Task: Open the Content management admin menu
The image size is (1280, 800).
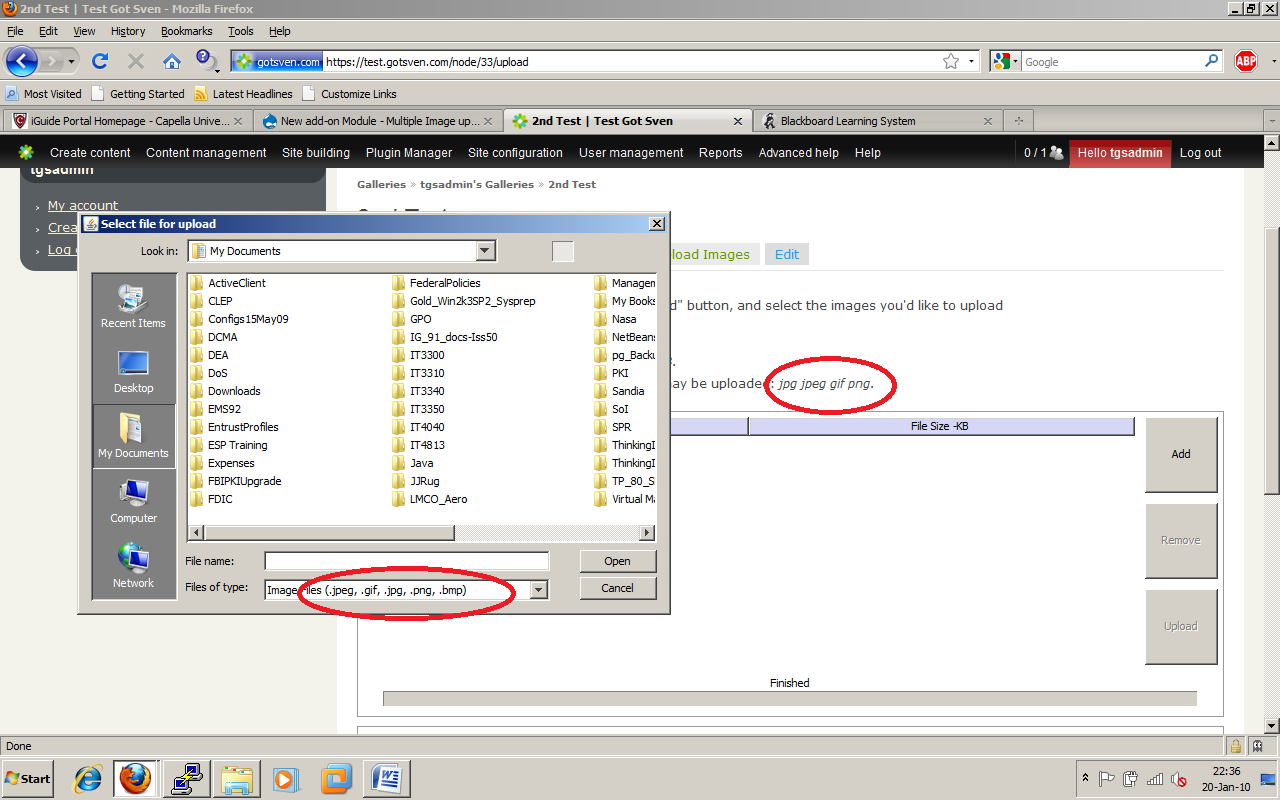Action: [x=206, y=153]
